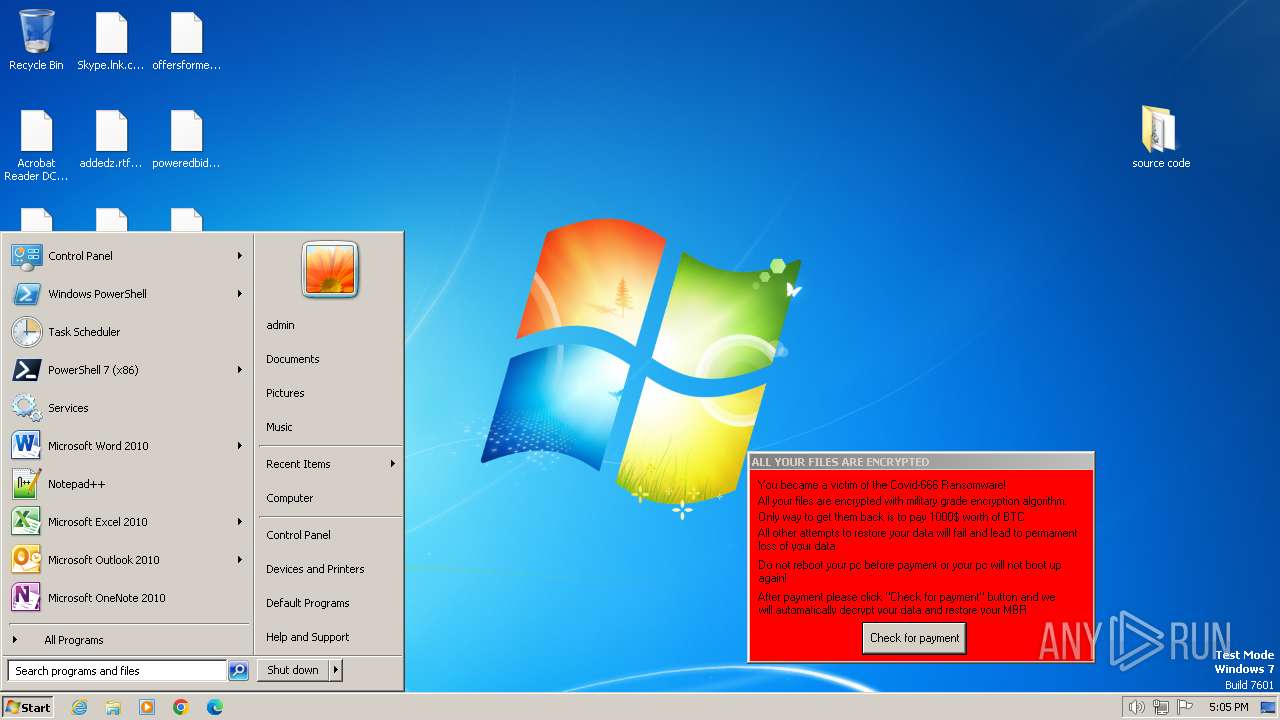
Task: Open Devices and Printers
Action: click(329, 569)
